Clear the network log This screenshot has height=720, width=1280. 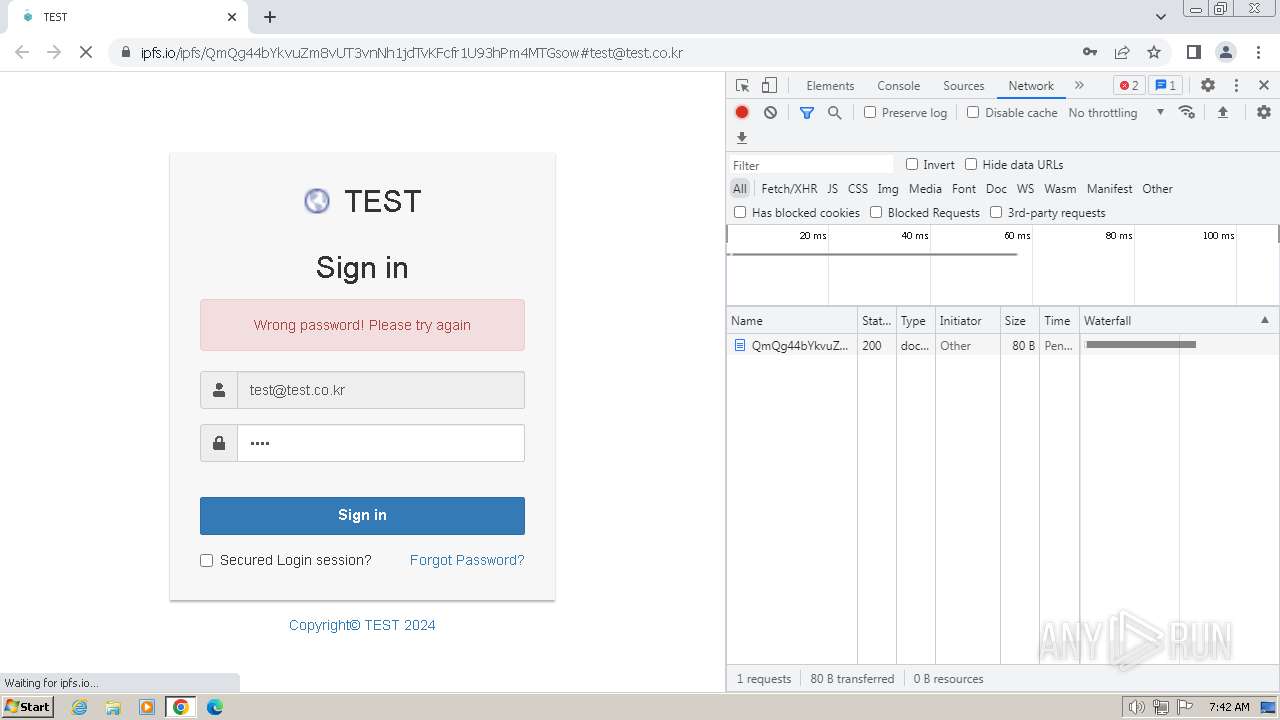770,113
